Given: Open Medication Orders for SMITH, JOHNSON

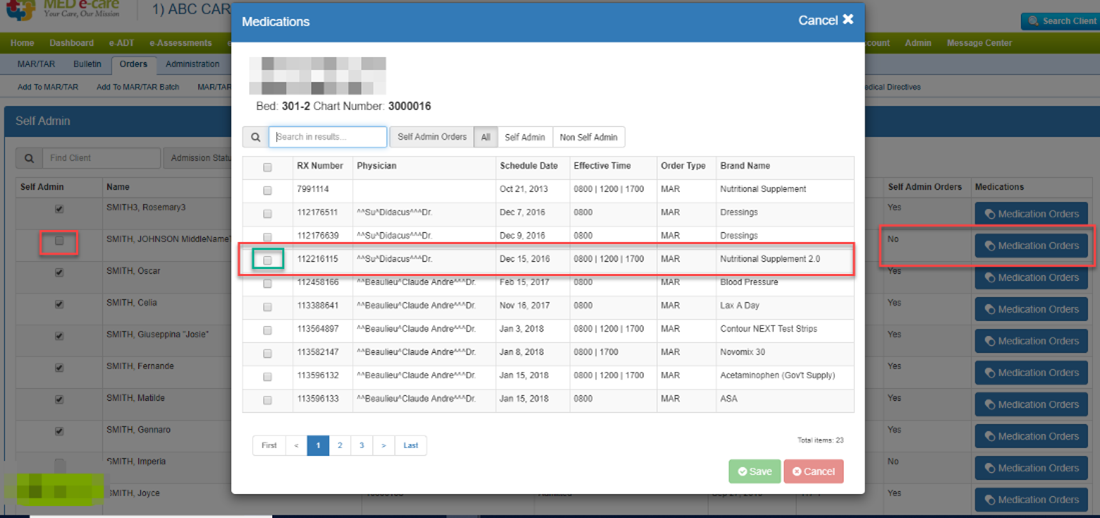Looking at the screenshot, I should tap(1031, 246).
